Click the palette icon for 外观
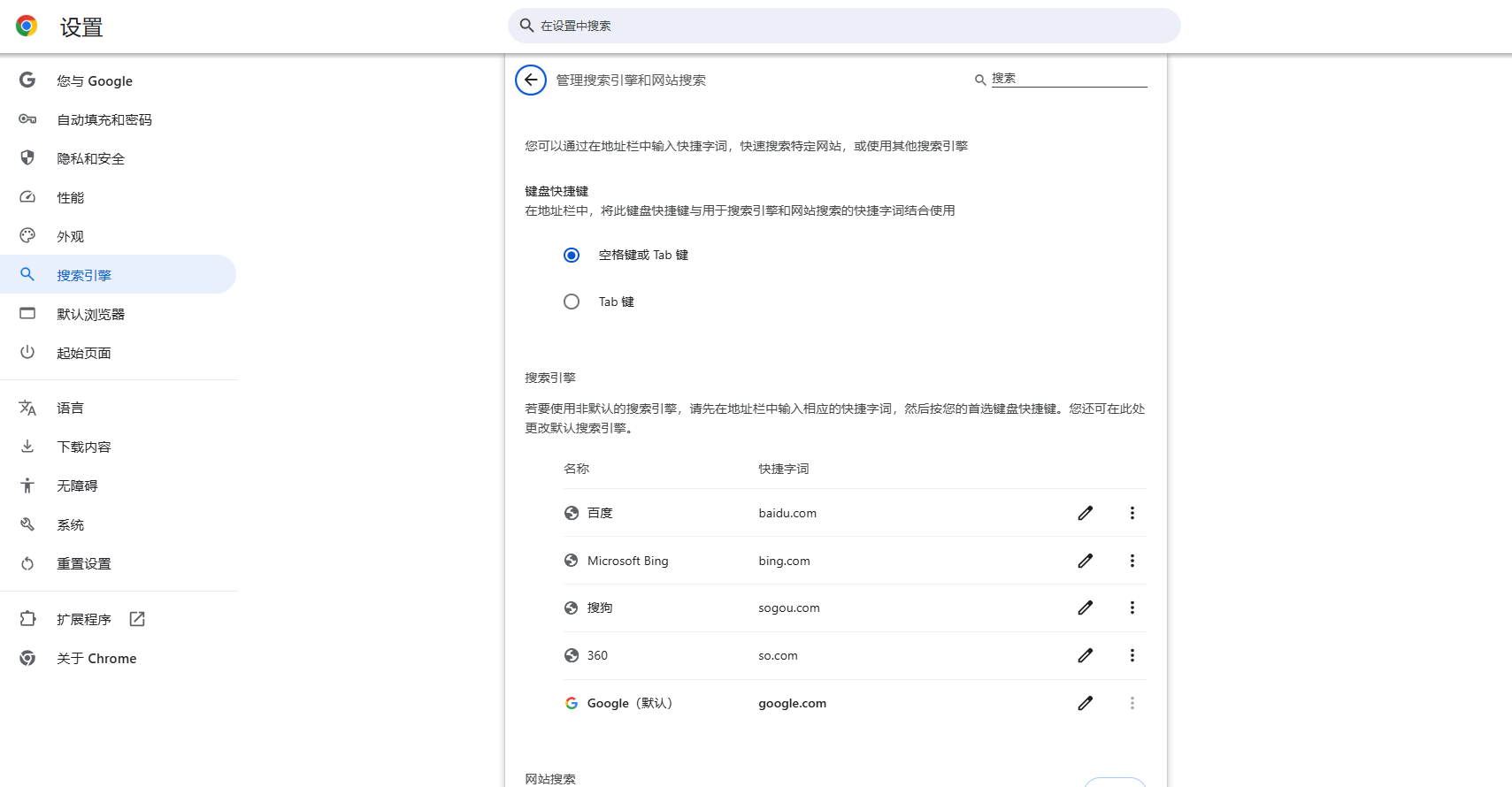The height and width of the screenshot is (787, 1512). (x=27, y=235)
